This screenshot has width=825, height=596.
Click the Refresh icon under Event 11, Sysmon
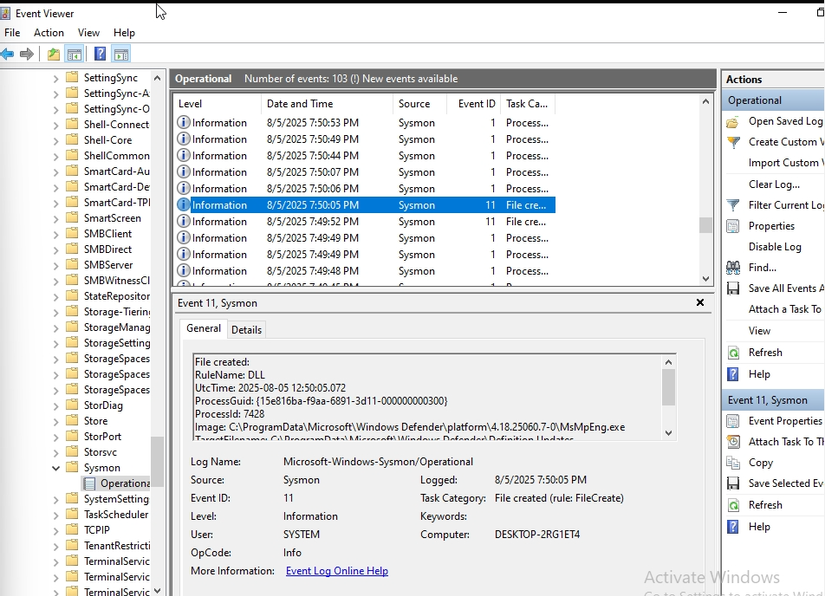733,505
